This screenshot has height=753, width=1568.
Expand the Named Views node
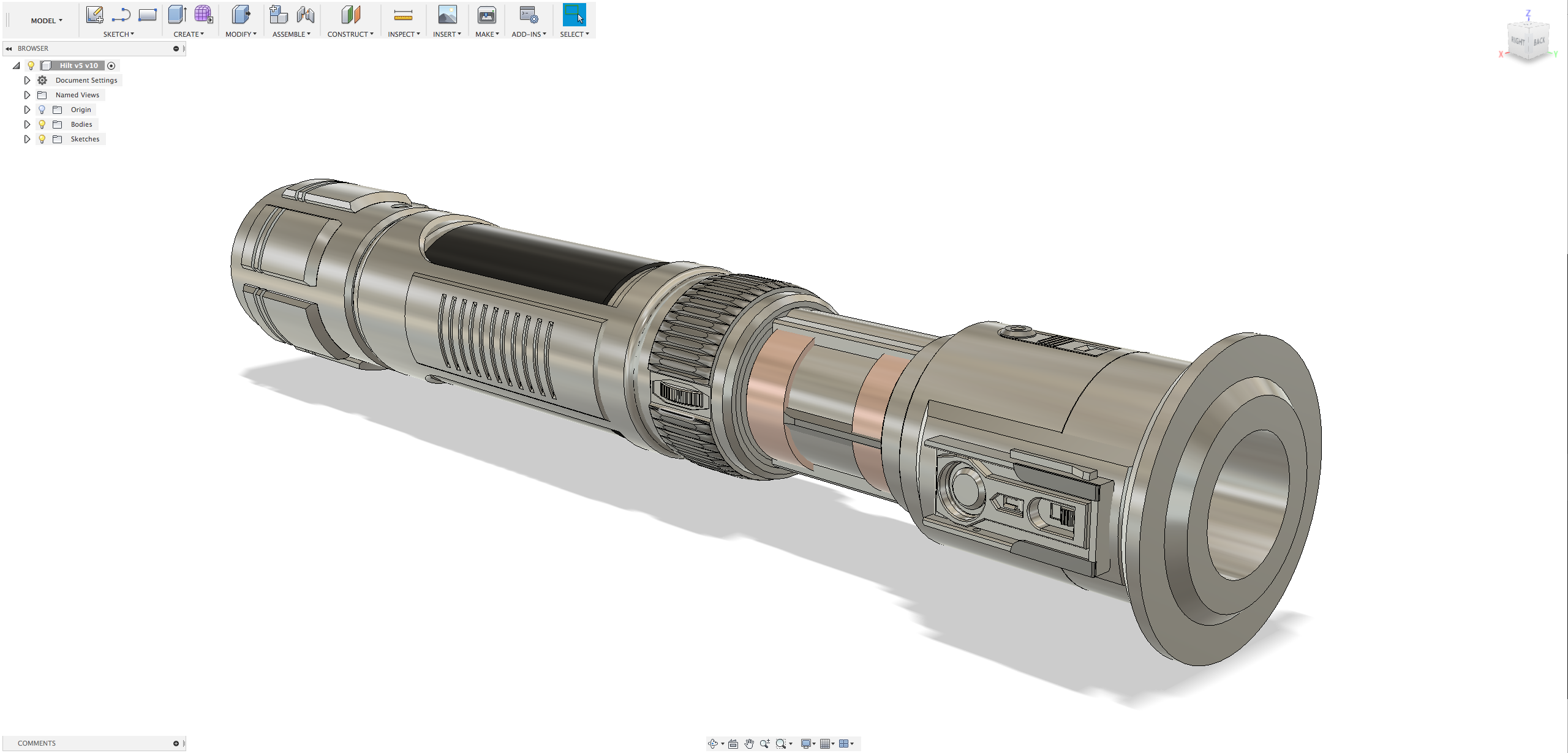pyautogui.click(x=27, y=95)
